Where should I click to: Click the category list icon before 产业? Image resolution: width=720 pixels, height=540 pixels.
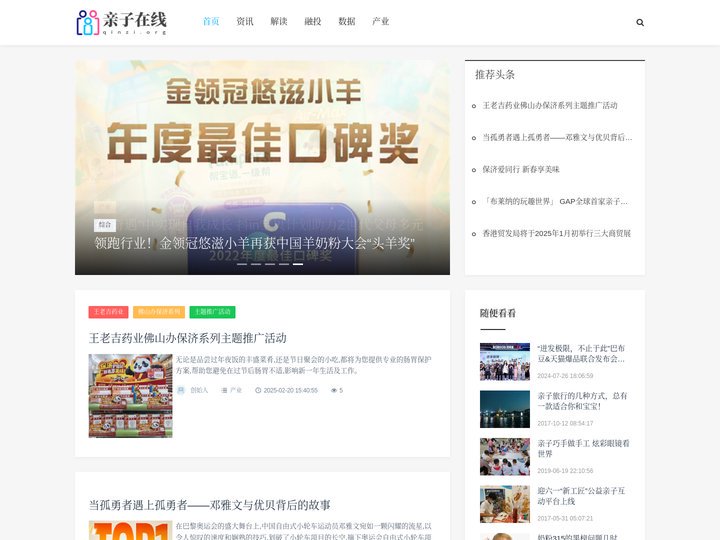point(224,390)
